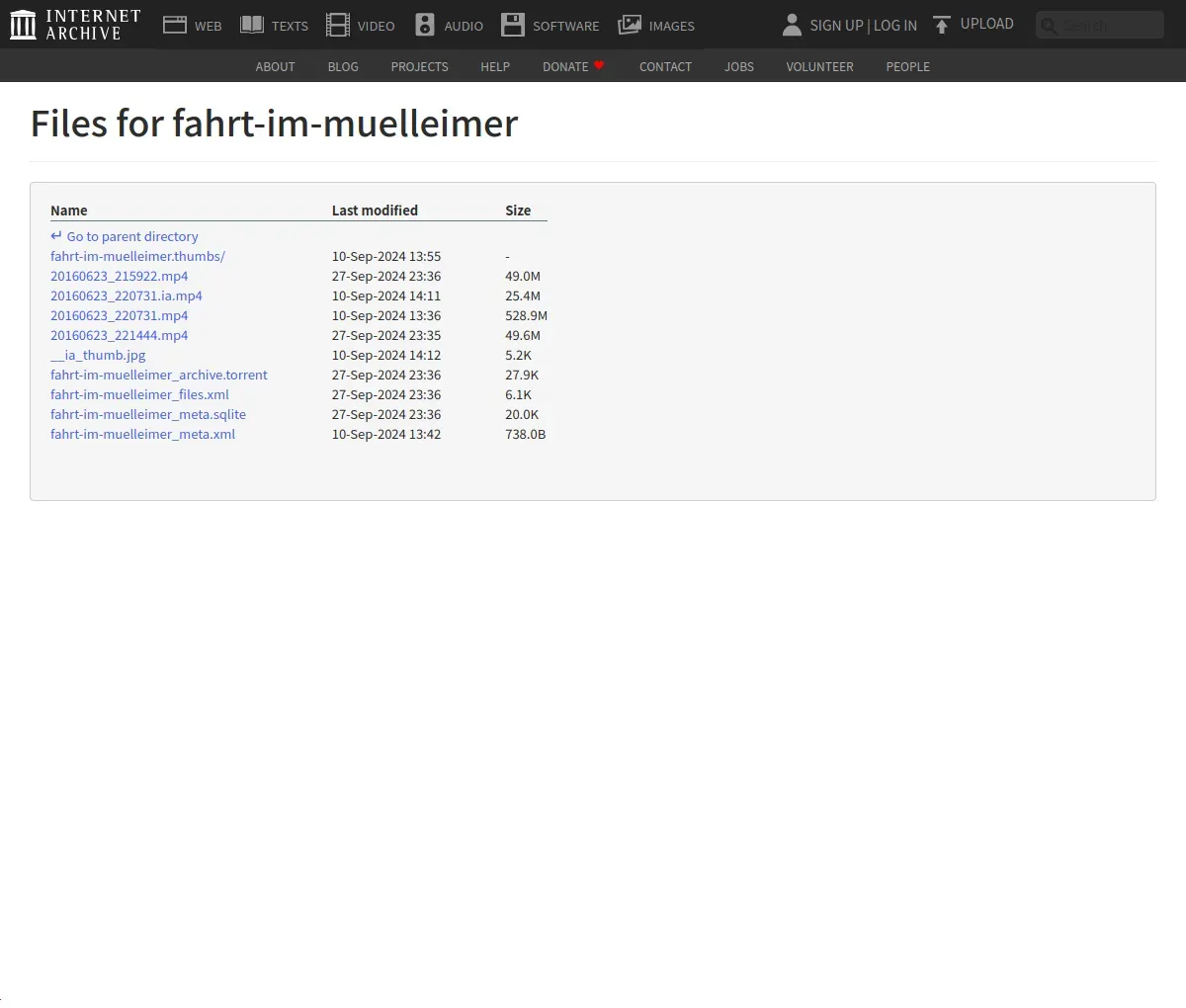Select the 10-Sep-2024 14:12 date
1186x1008 pixels.
click(x=386, y=355)
